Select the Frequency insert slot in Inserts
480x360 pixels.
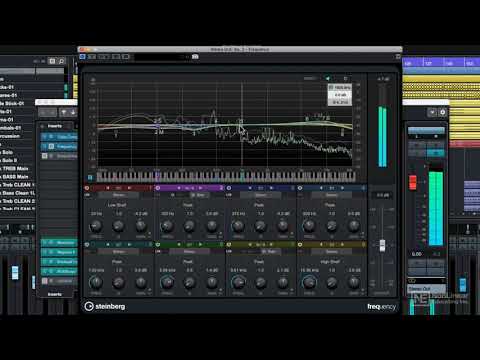tap(59, 146)
